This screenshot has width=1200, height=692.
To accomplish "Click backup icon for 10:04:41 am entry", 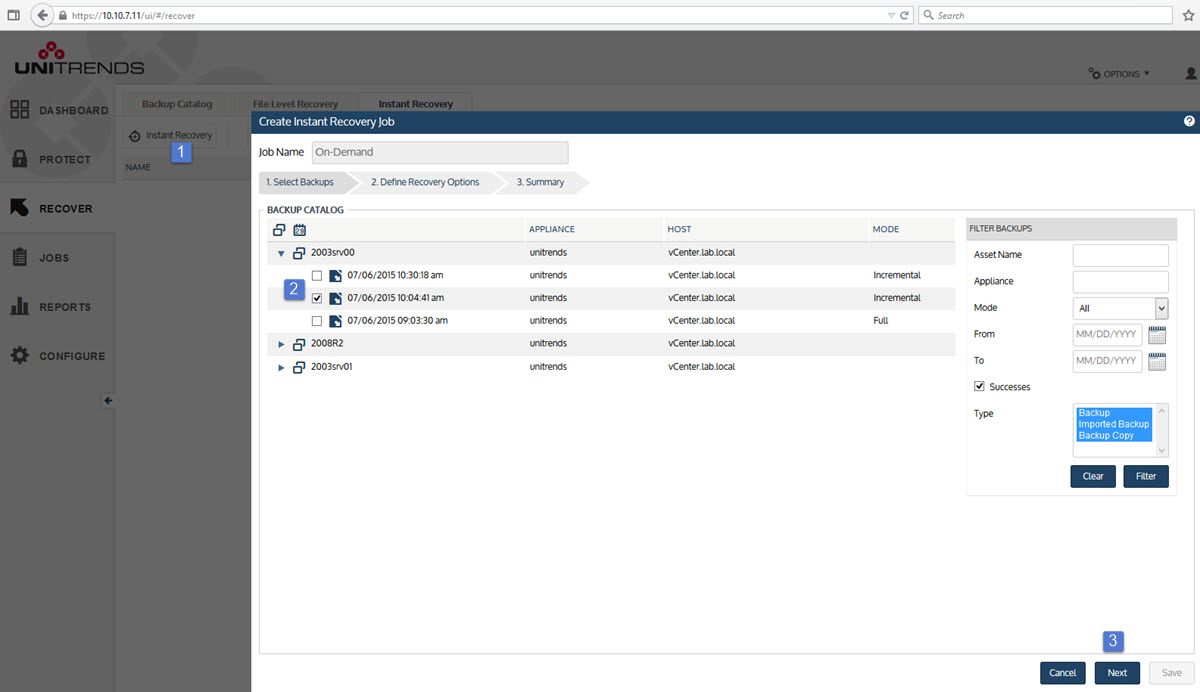I will click(336, 298).
